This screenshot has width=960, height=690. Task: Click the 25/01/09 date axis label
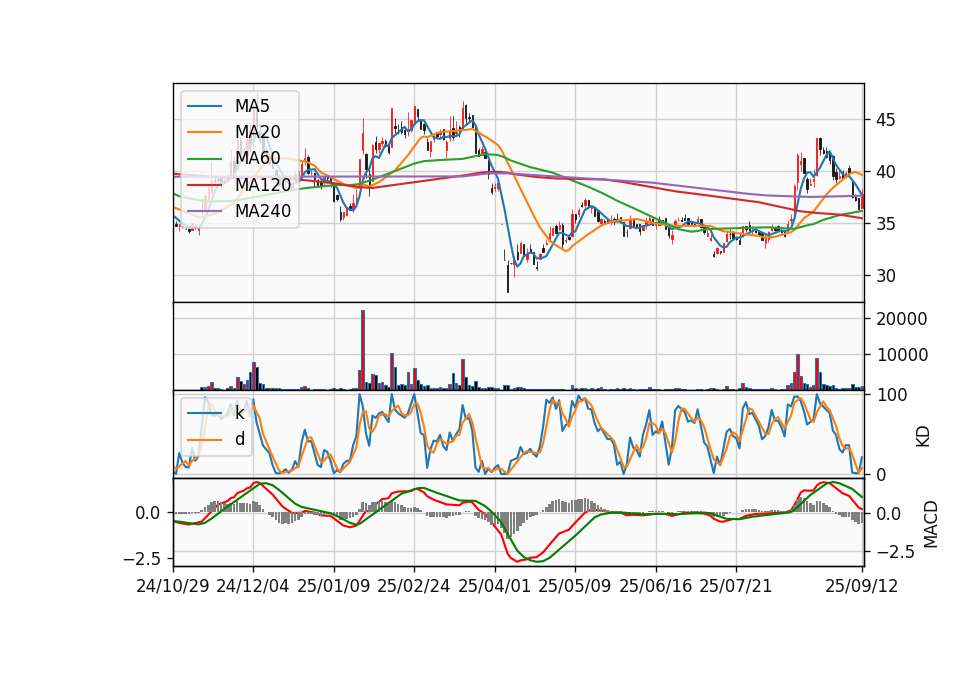coord(334,586)
